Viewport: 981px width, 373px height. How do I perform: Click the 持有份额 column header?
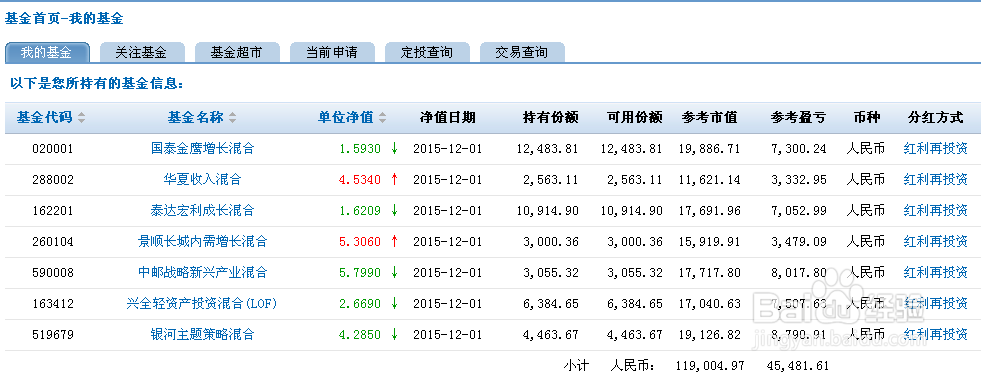coord(551,118)
